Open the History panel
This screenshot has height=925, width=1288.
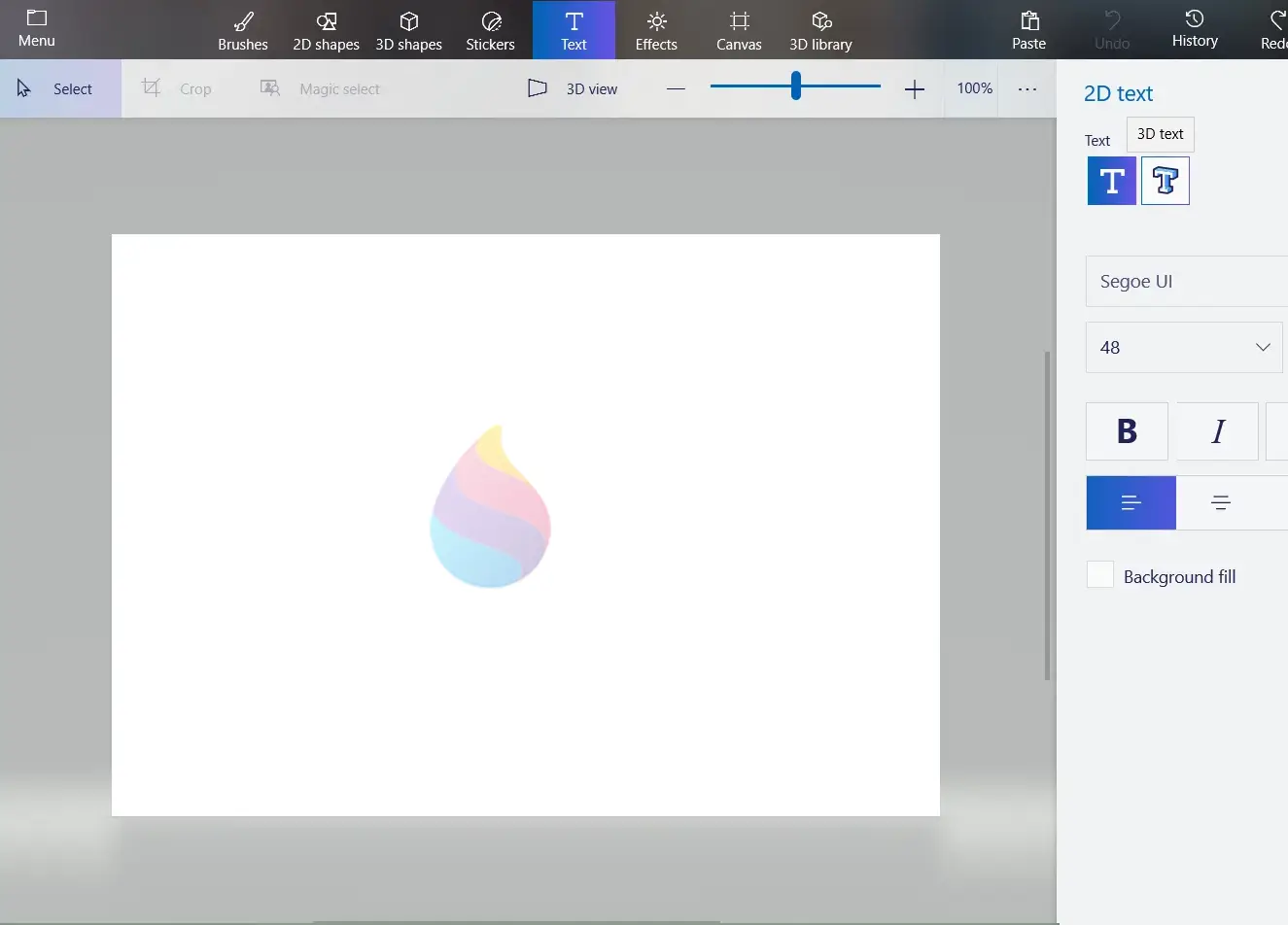tap(1195, 29)
